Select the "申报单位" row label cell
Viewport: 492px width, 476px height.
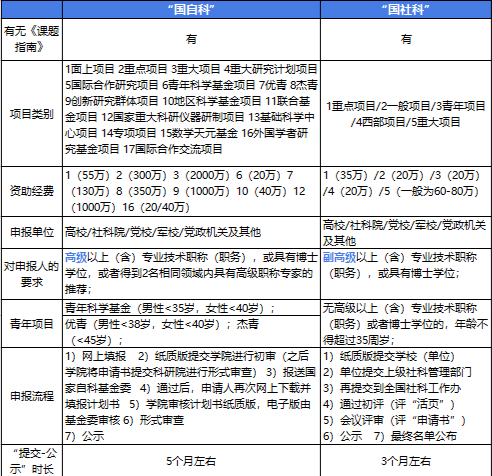pos(32,232)
